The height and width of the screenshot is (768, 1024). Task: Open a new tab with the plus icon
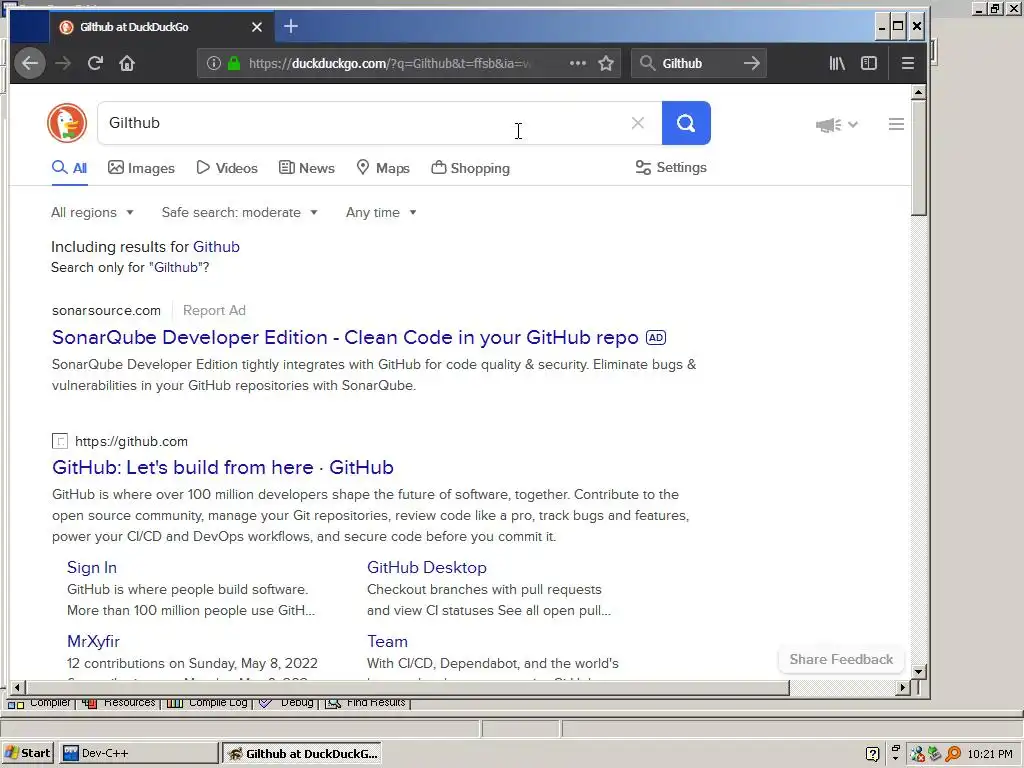coord(291,26)
